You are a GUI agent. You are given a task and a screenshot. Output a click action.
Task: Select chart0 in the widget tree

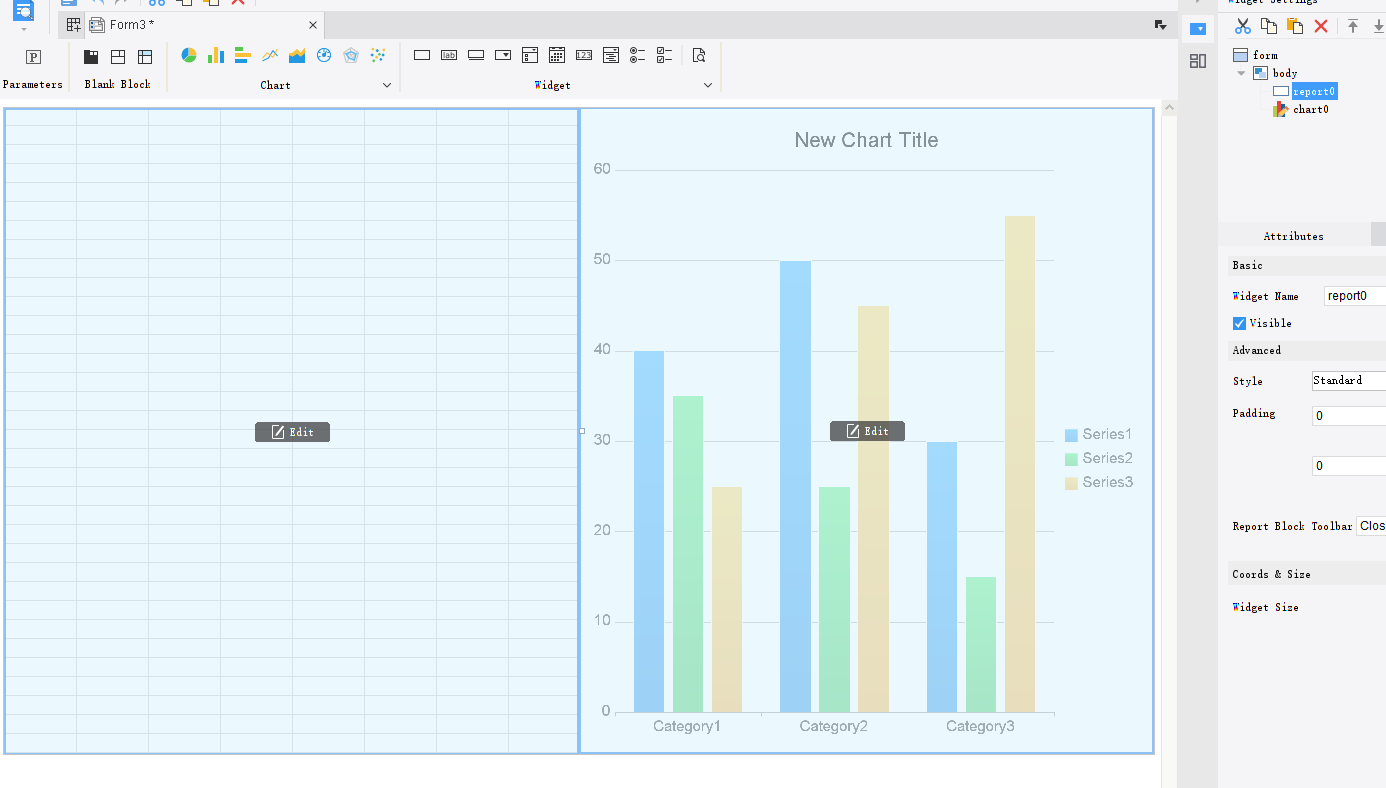pyautogui.click(x=1311, y=109)
